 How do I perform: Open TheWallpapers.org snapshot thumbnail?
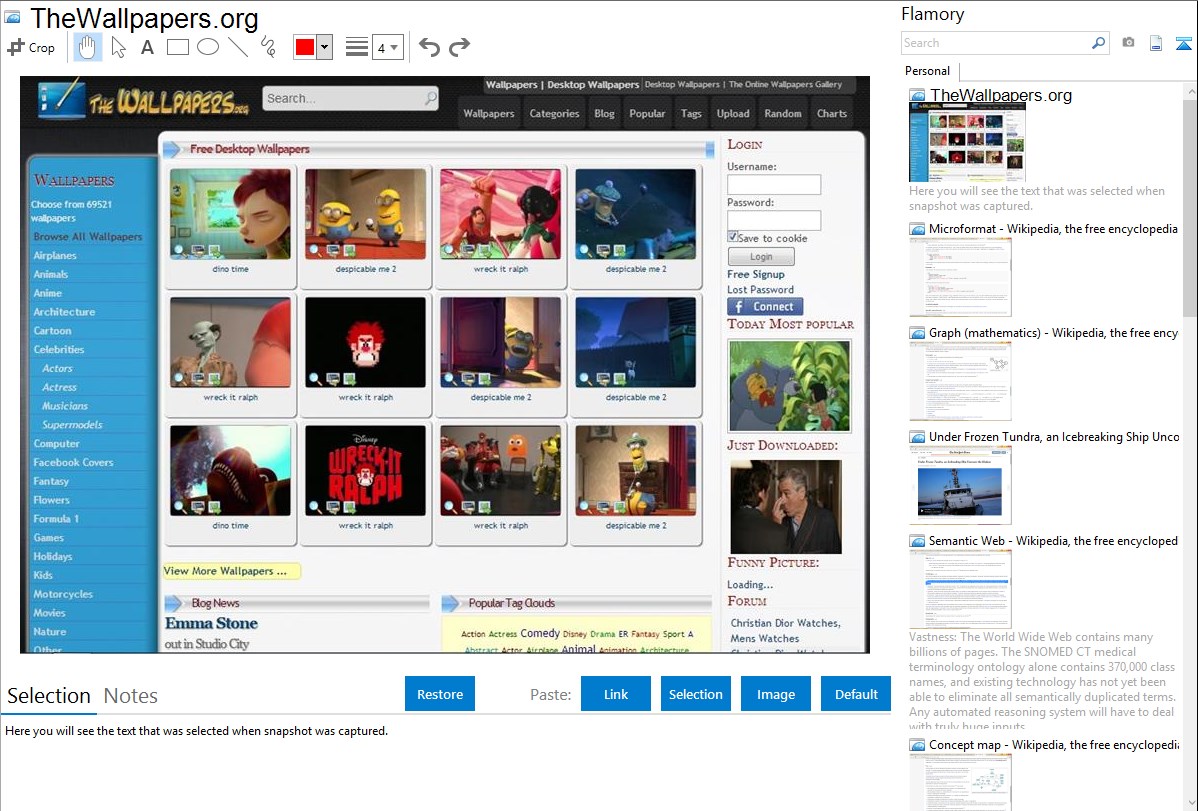[966, 143]
